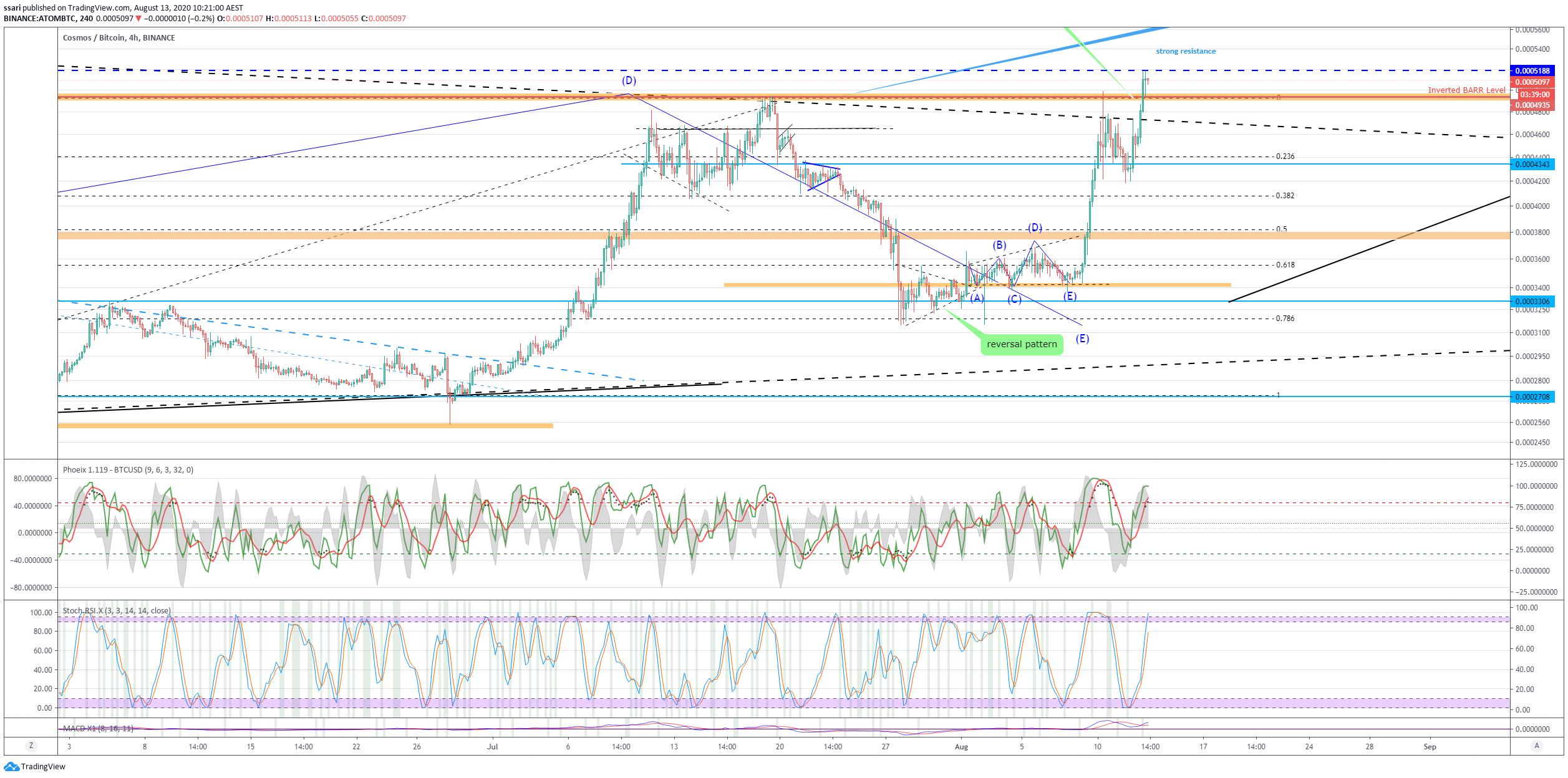Screen dimensions: 1568x778
Task: Click the Z timezone button
Action: (x=31, y=746)
